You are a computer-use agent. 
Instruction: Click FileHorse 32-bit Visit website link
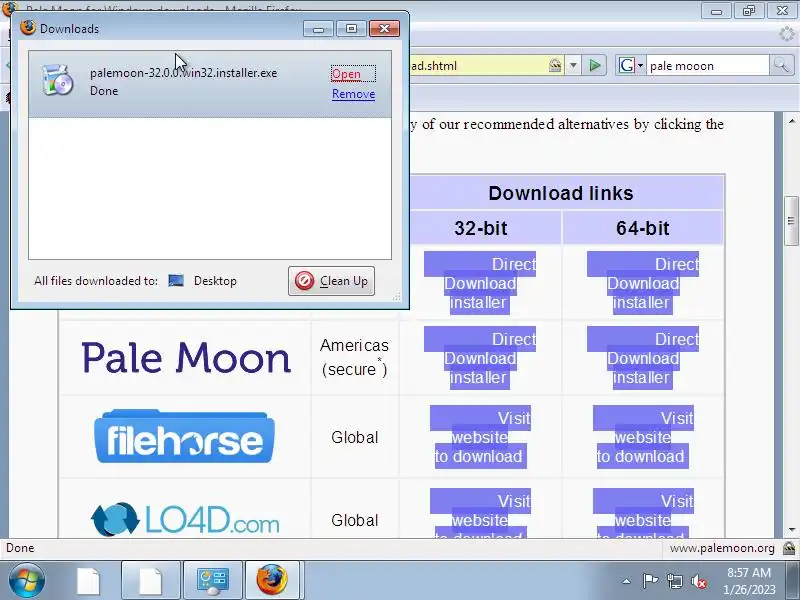click(x=480, y=437)
